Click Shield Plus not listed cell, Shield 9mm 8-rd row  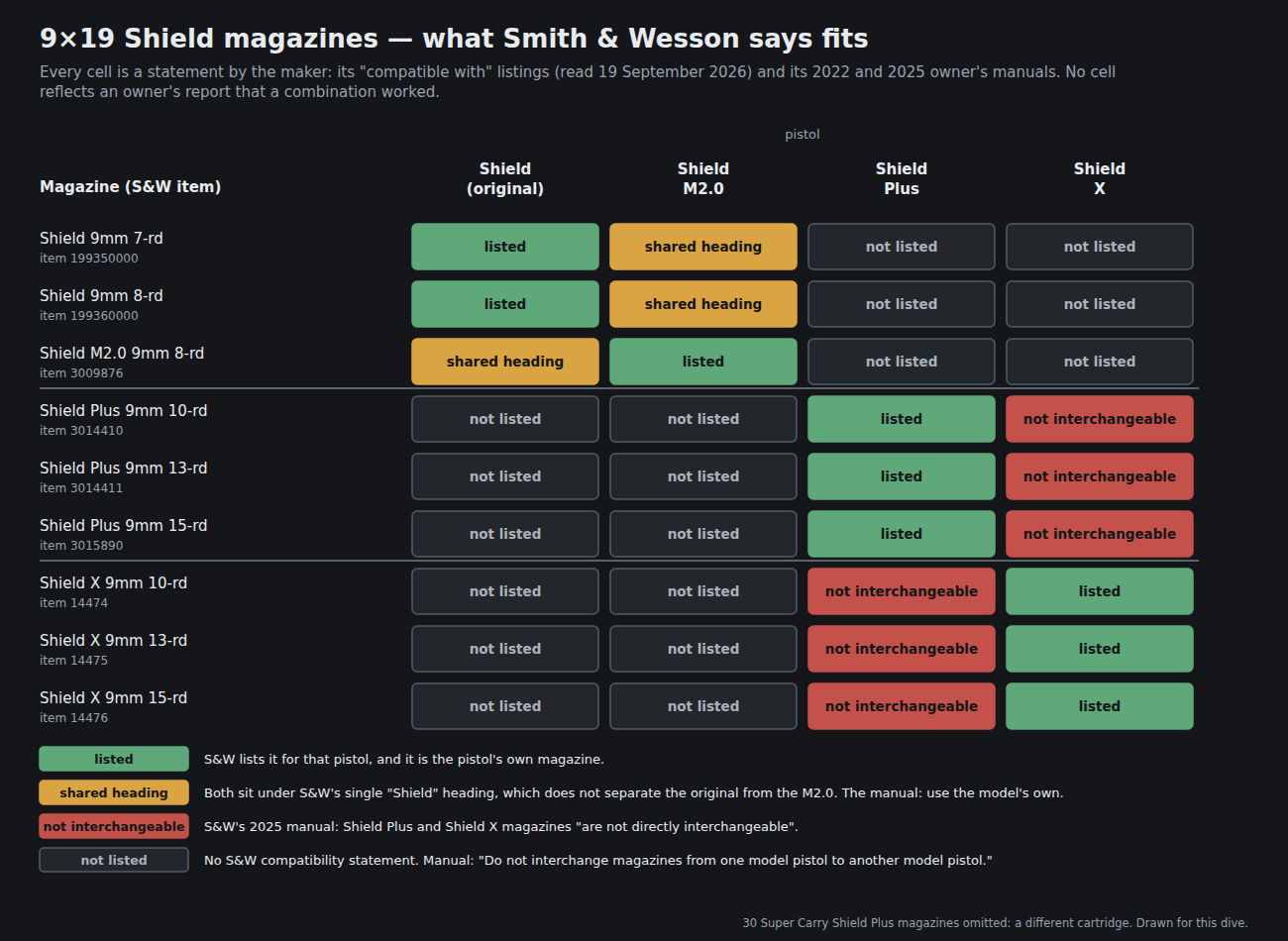click(x=902, y=304)
